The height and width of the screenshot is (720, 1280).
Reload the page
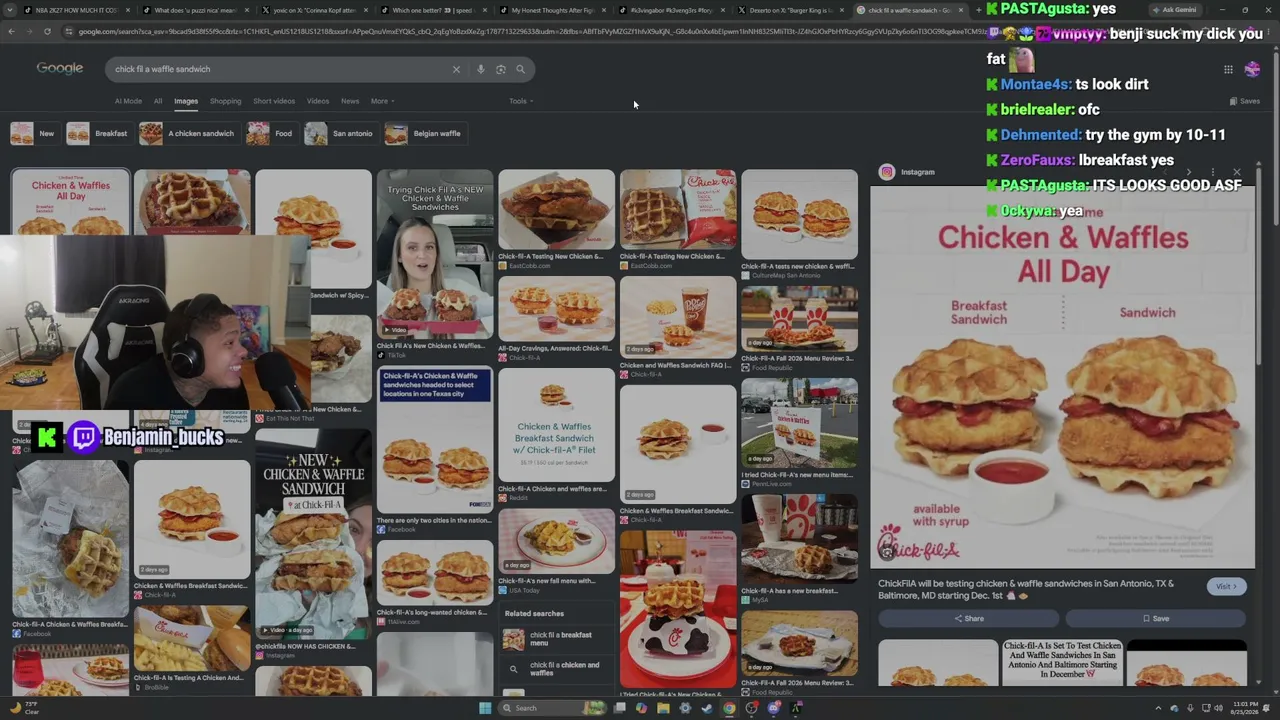click(x=47, y=31)
